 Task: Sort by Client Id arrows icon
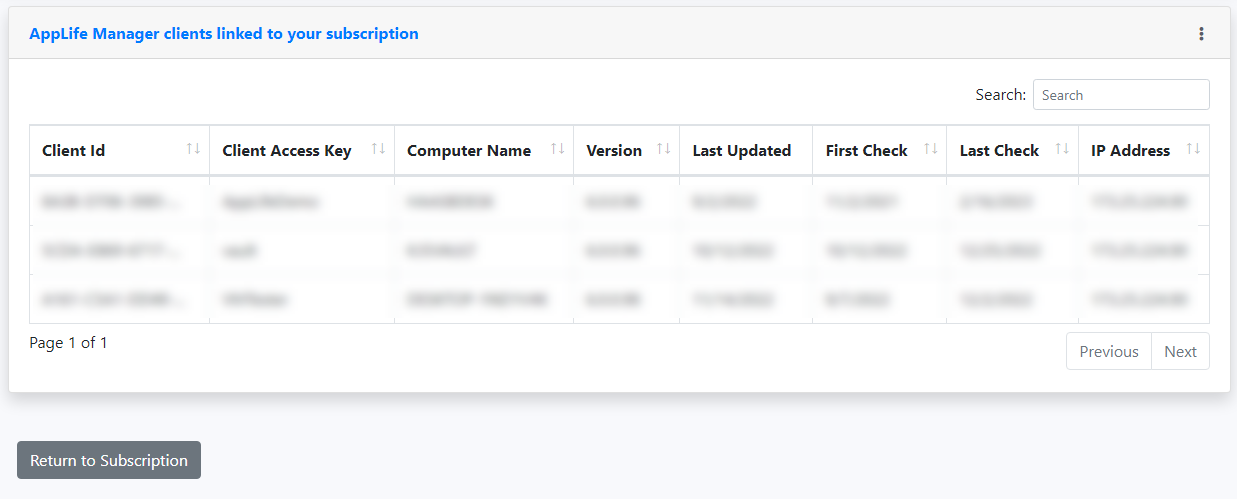pos(193,149)
